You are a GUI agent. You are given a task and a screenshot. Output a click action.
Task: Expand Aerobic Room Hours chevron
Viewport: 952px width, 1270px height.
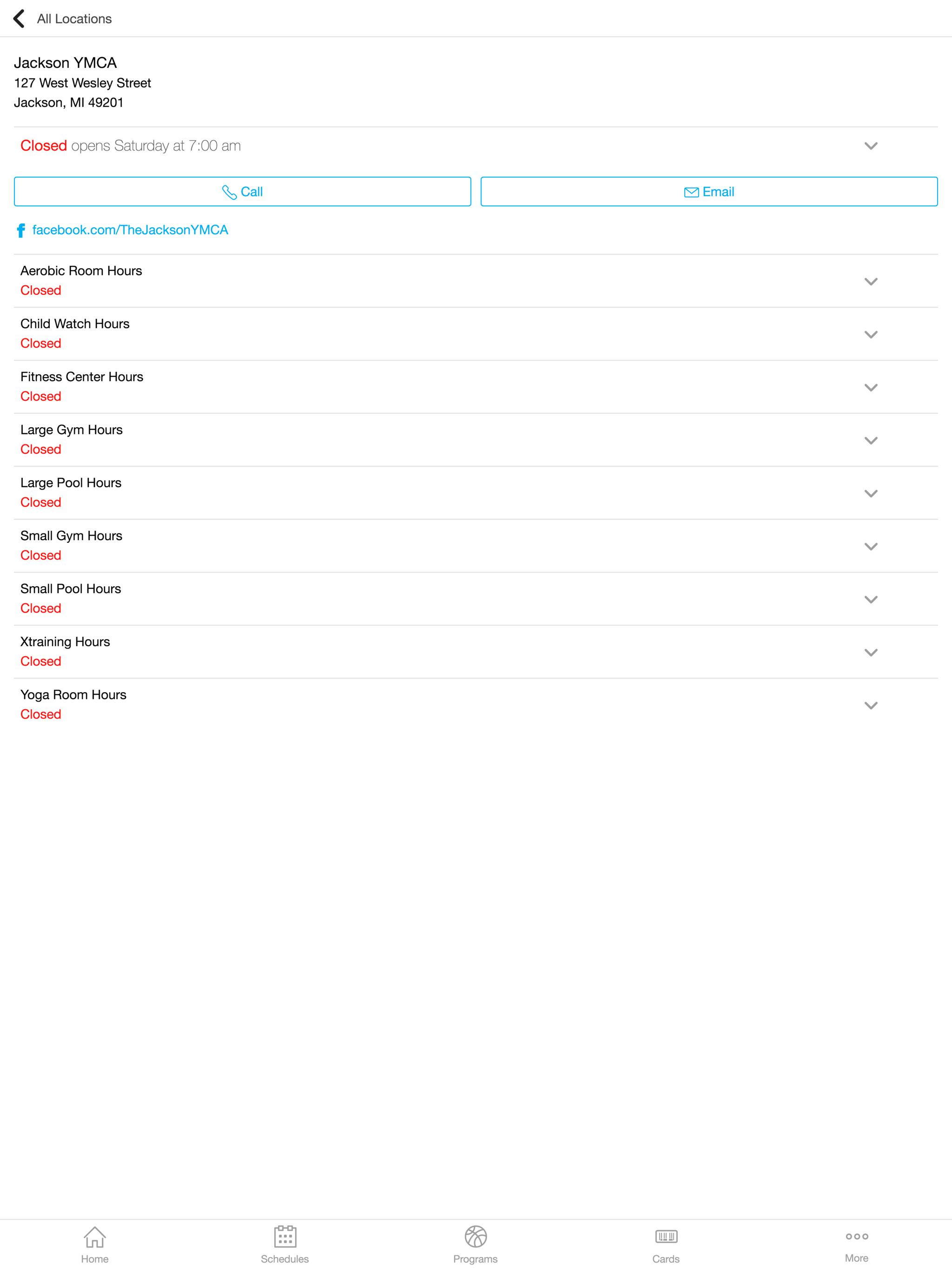pos(871,281)
